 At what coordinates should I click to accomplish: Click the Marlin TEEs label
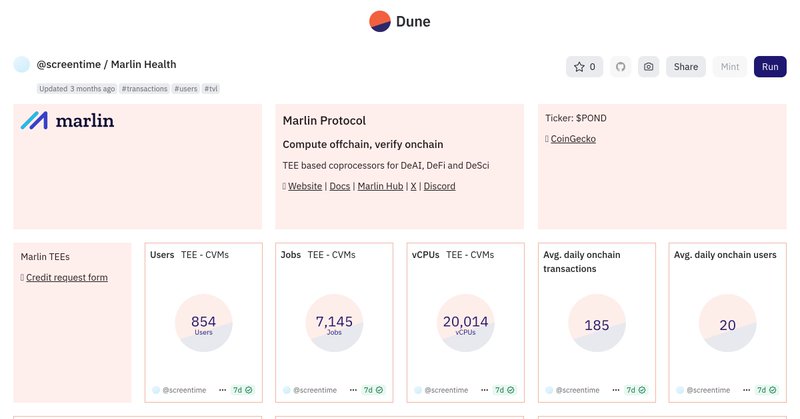[45, 257]
